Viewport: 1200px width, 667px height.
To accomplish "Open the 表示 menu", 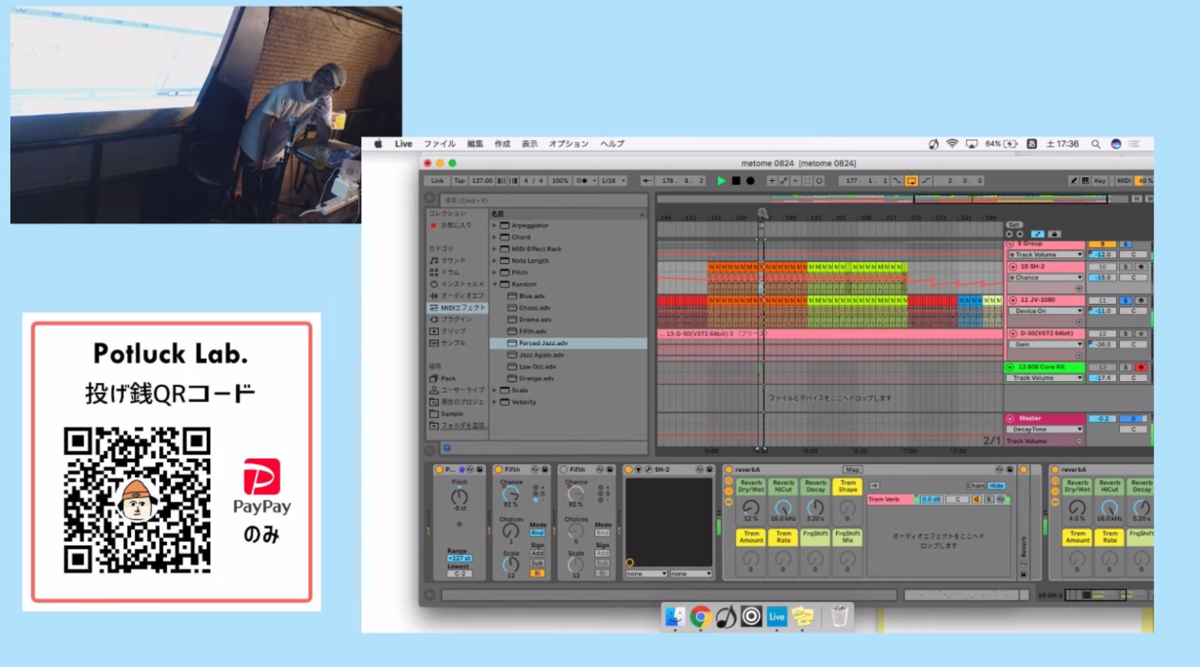I will 529,144.
